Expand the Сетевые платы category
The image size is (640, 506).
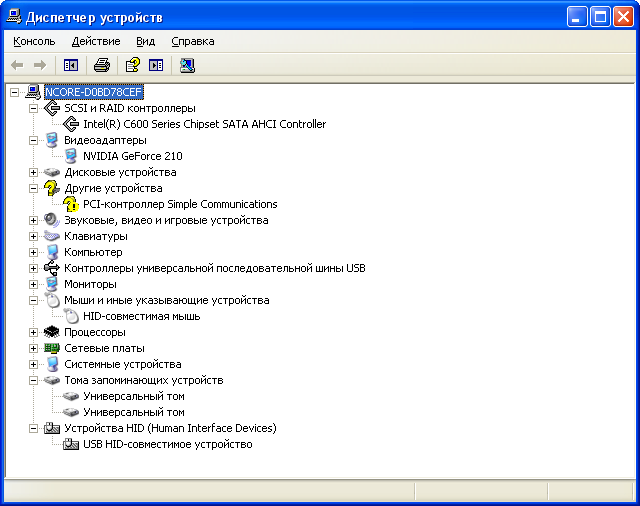point(33,348)
